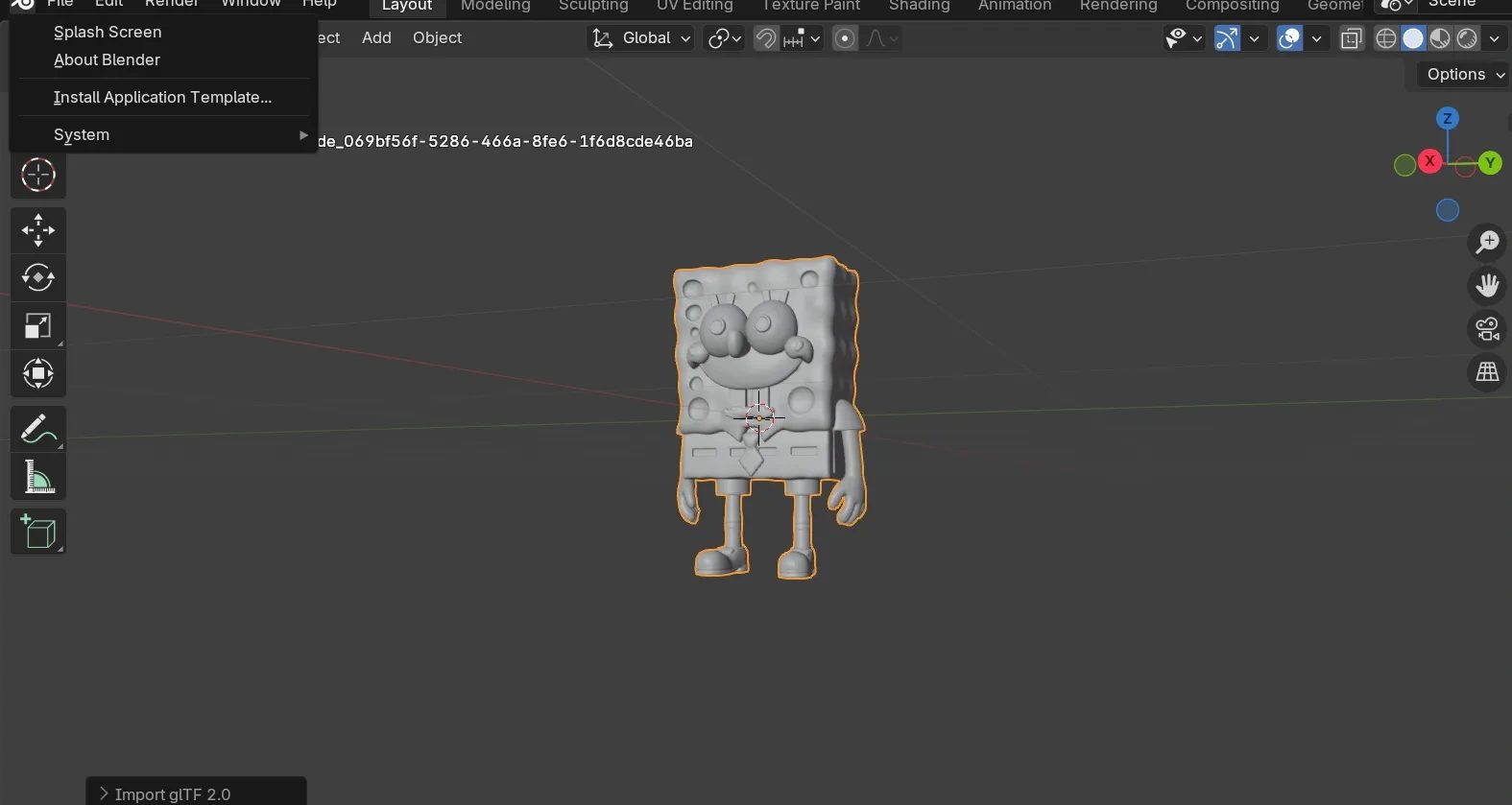Switch to the Texture Paint workspace tab

pos(811,6)
